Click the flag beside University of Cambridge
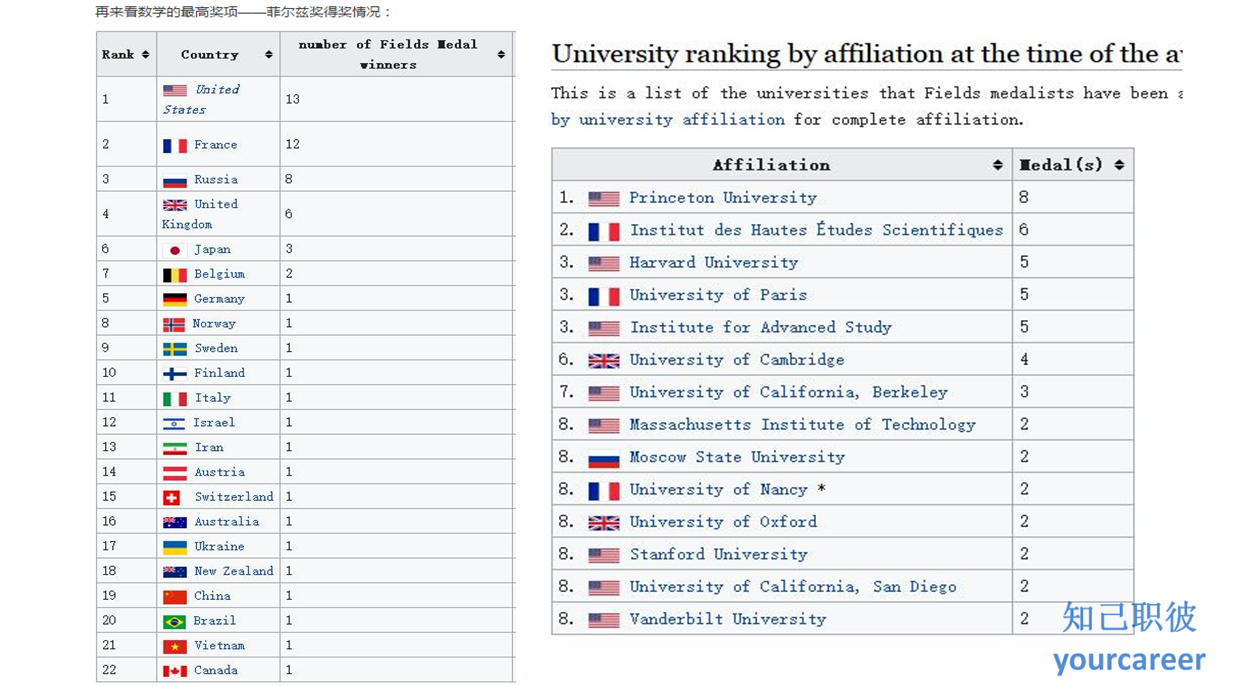 [x=604, y=361]
